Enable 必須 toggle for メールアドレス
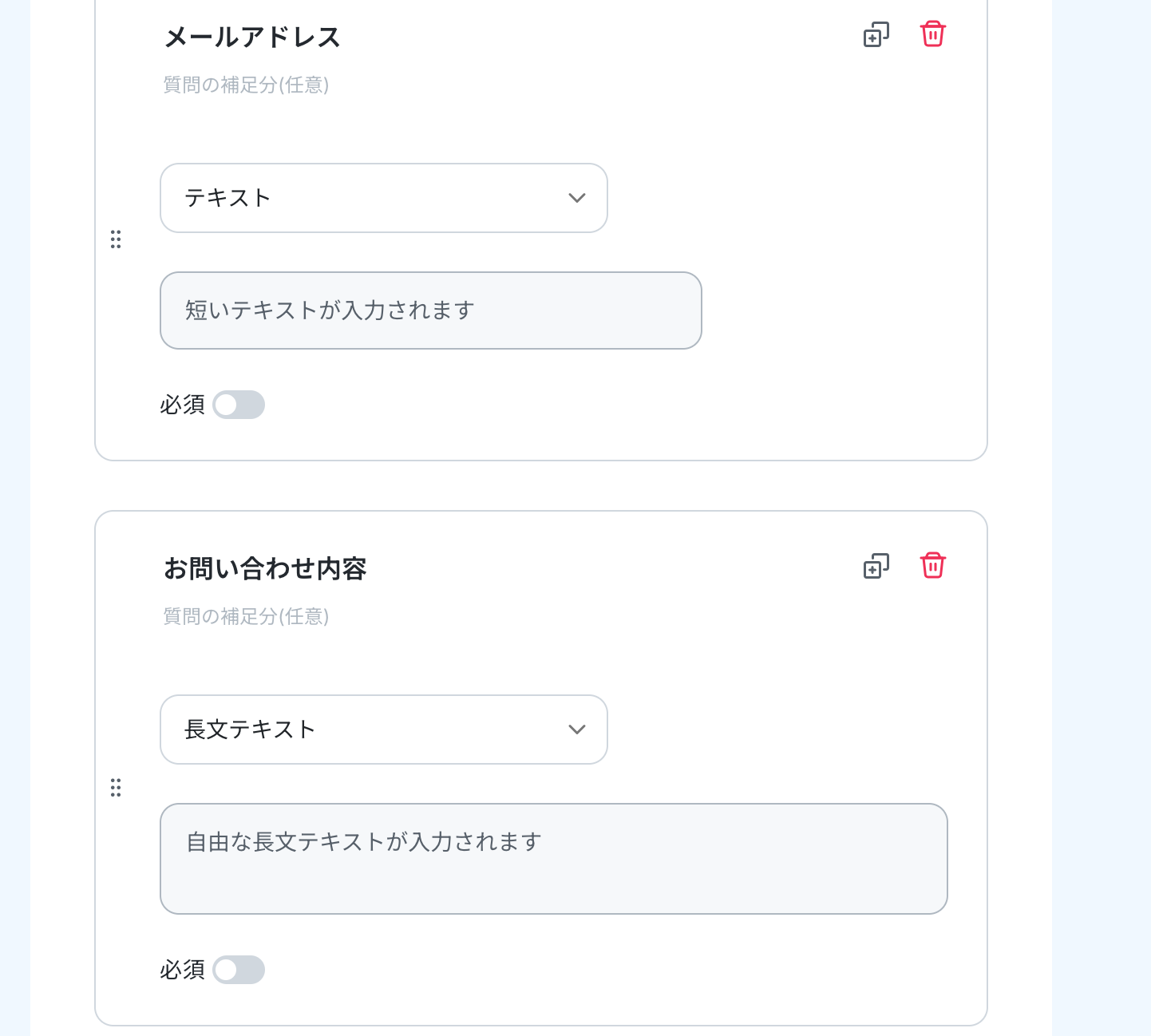The width and height of the screenshot is (1151, 1036). [239, 405]
